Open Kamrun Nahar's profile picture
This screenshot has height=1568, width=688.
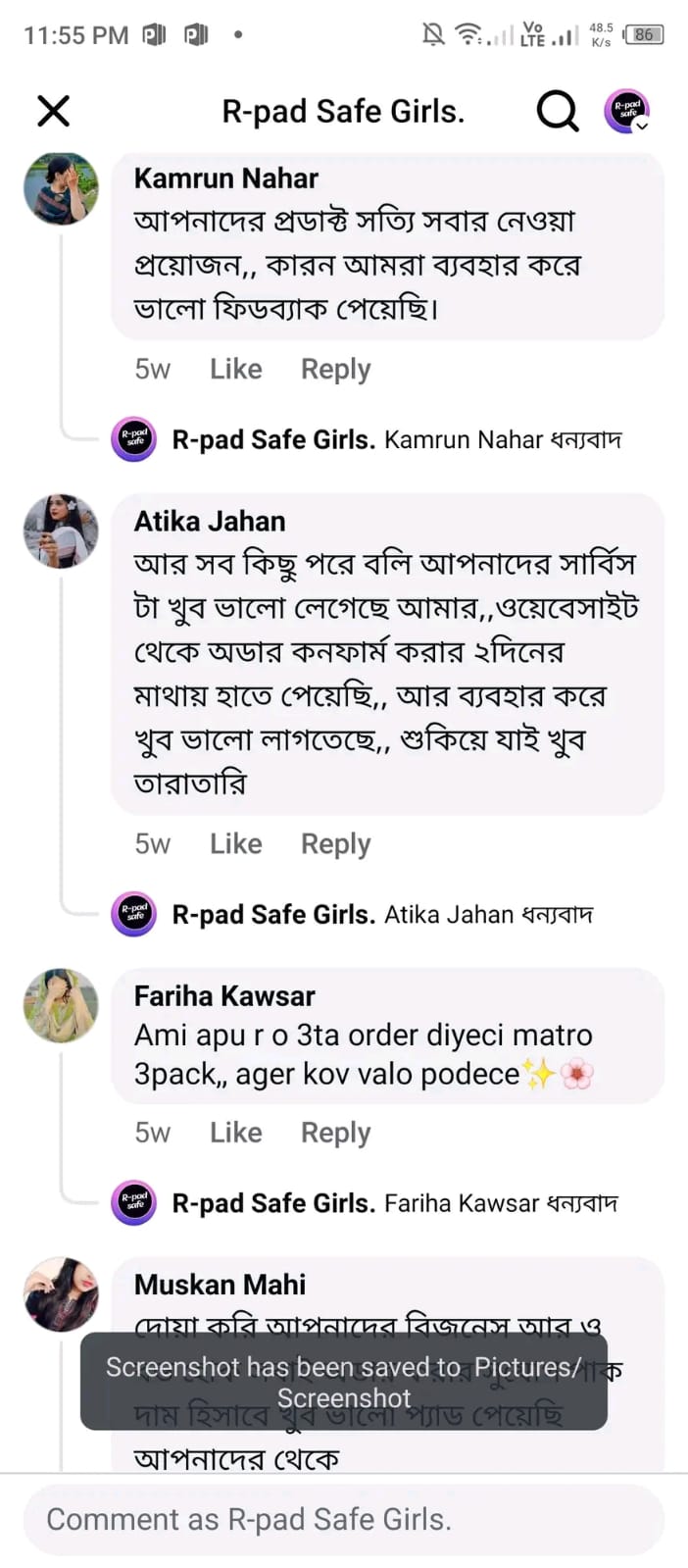click(x=61, y=188)
